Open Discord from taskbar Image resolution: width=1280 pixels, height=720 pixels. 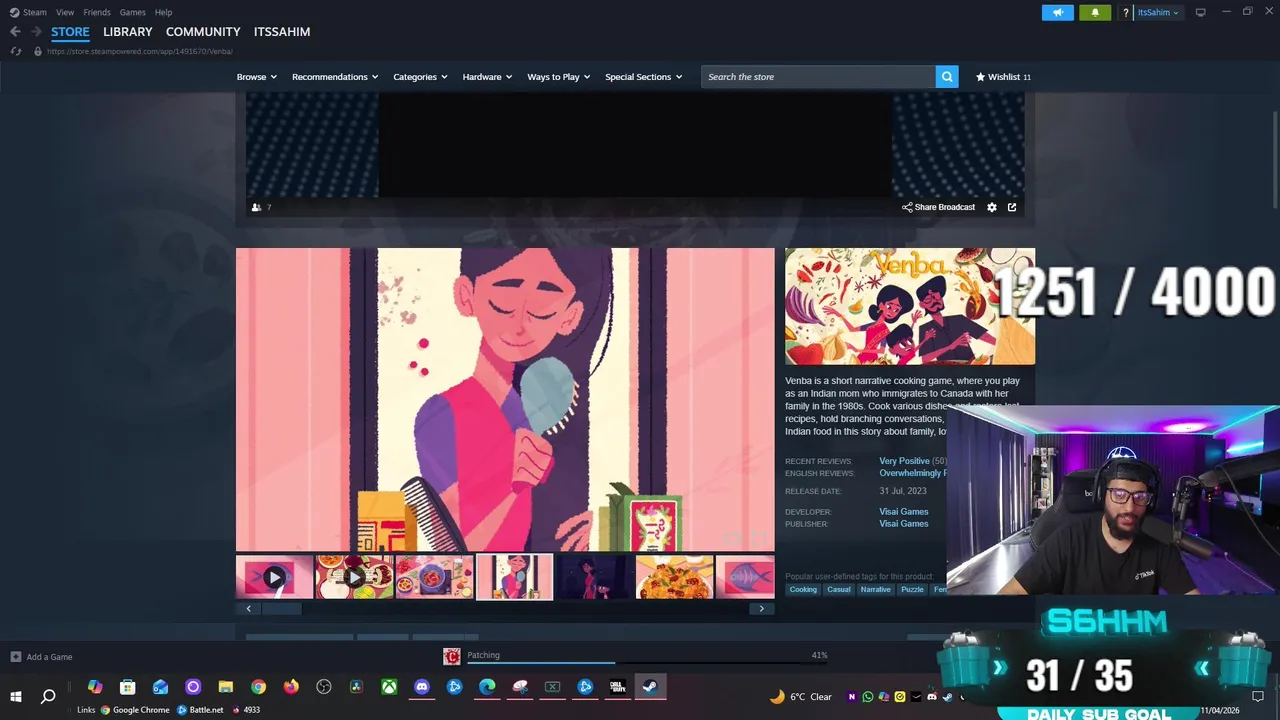click(422, 687)
